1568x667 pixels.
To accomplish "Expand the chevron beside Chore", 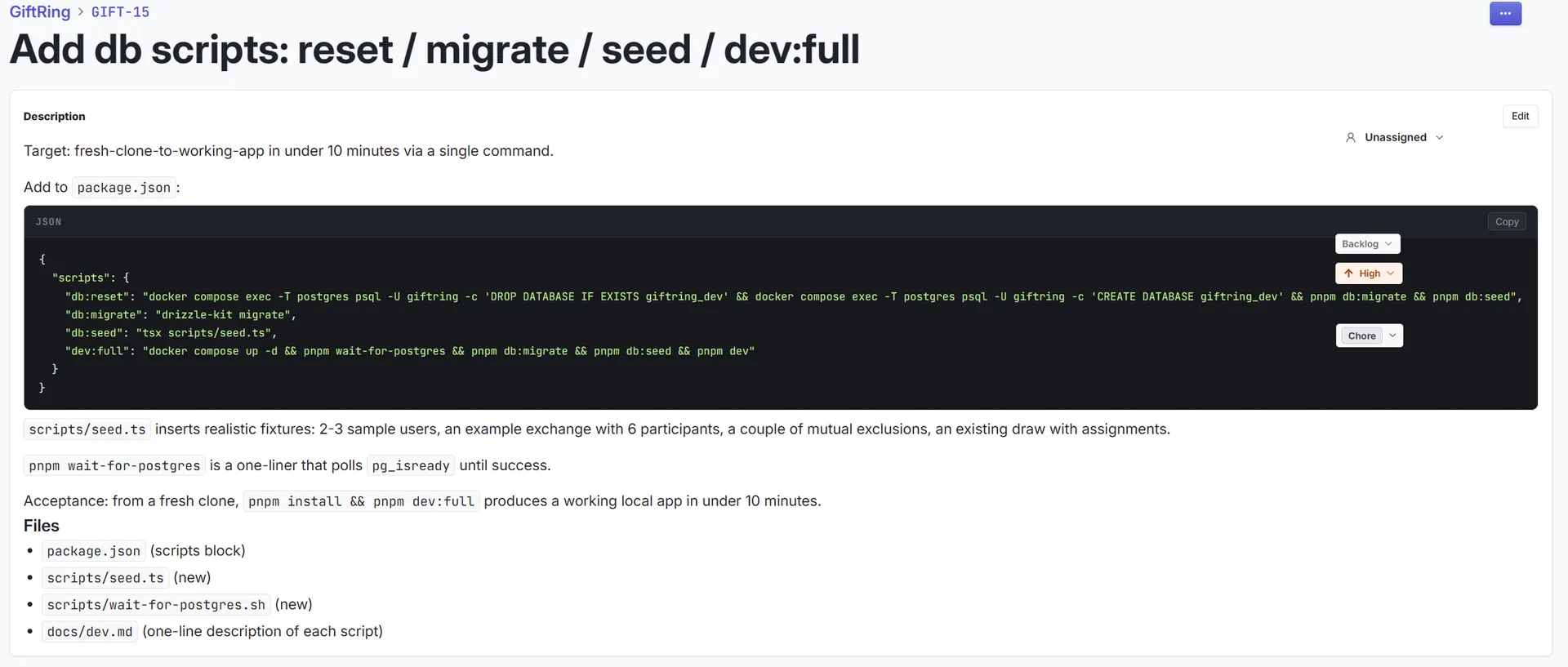I will 1392,336.
